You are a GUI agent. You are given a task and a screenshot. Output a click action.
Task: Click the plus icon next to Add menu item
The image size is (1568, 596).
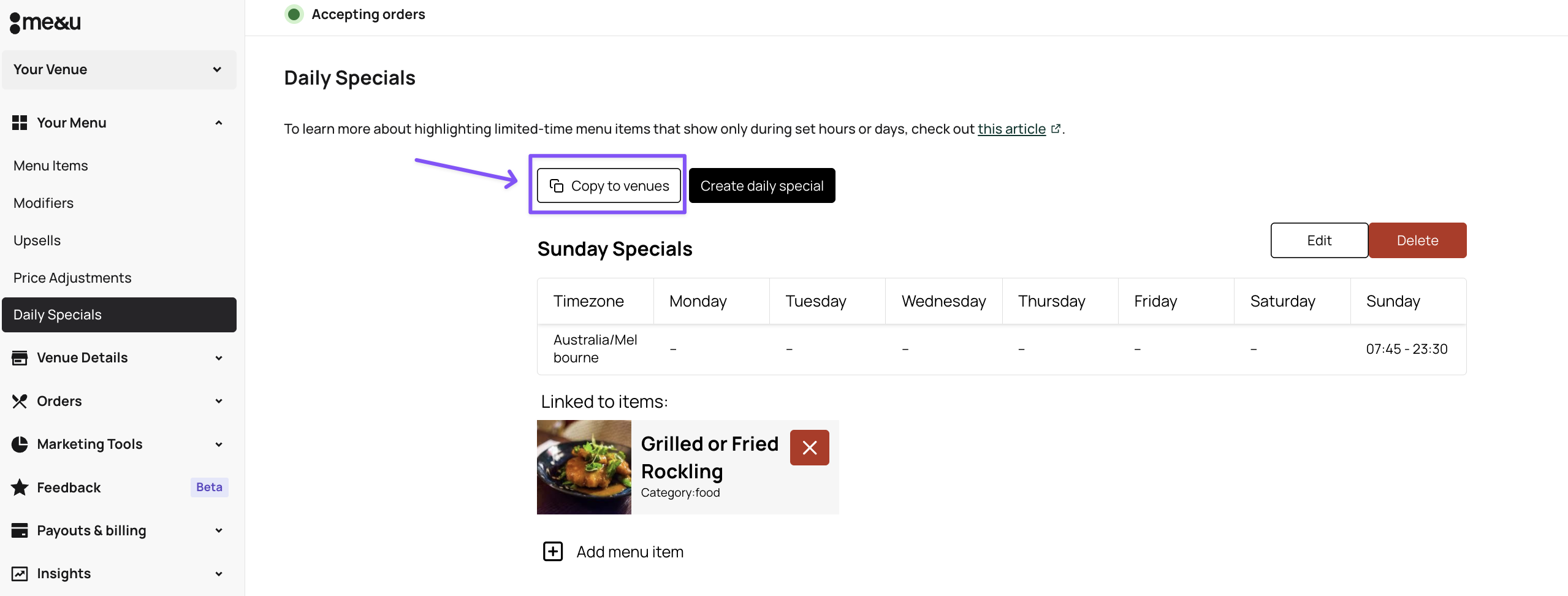(x=553, y=551)
